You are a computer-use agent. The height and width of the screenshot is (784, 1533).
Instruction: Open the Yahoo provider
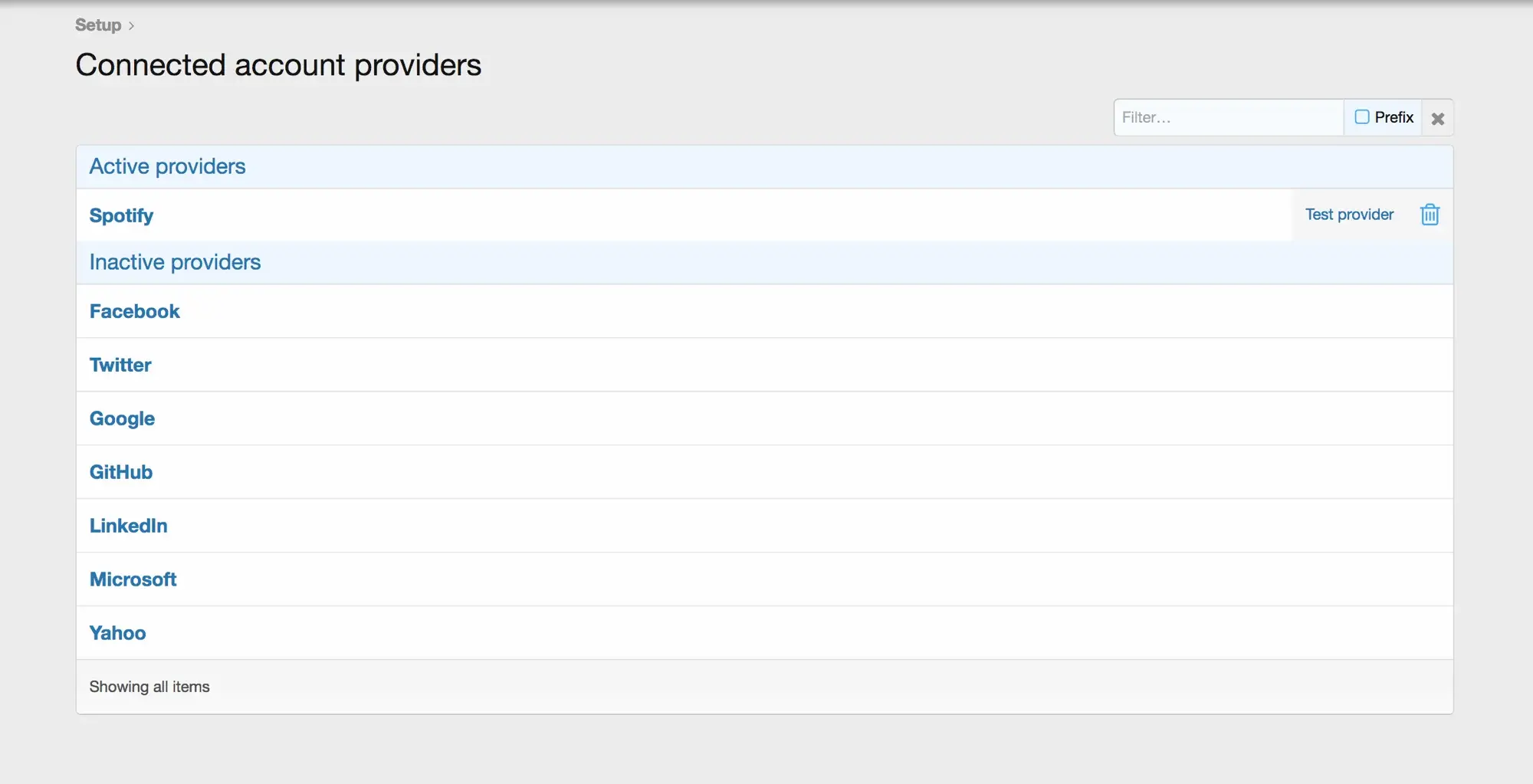(117, 633)
